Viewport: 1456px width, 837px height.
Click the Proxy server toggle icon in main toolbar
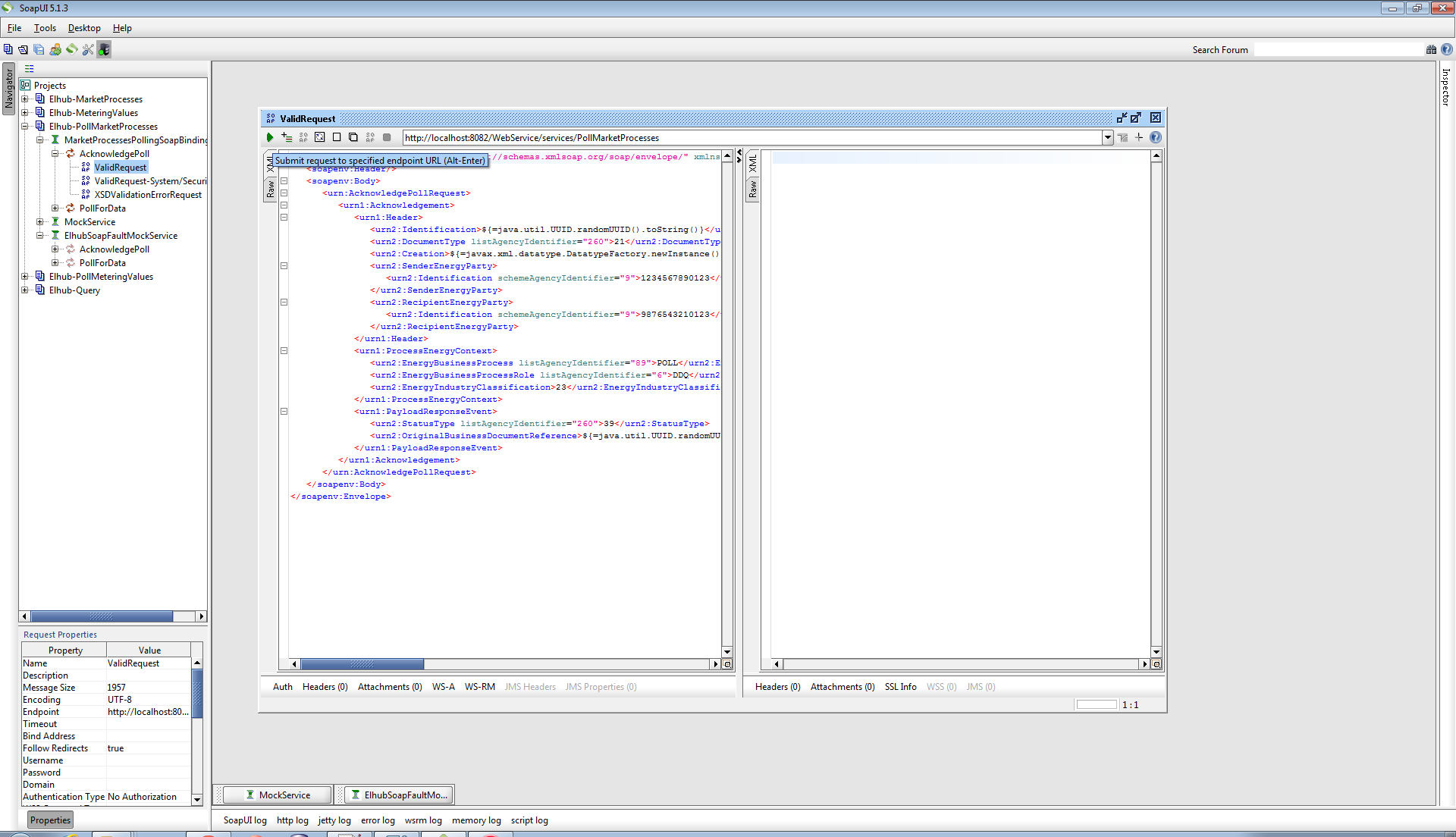(105, 50)
